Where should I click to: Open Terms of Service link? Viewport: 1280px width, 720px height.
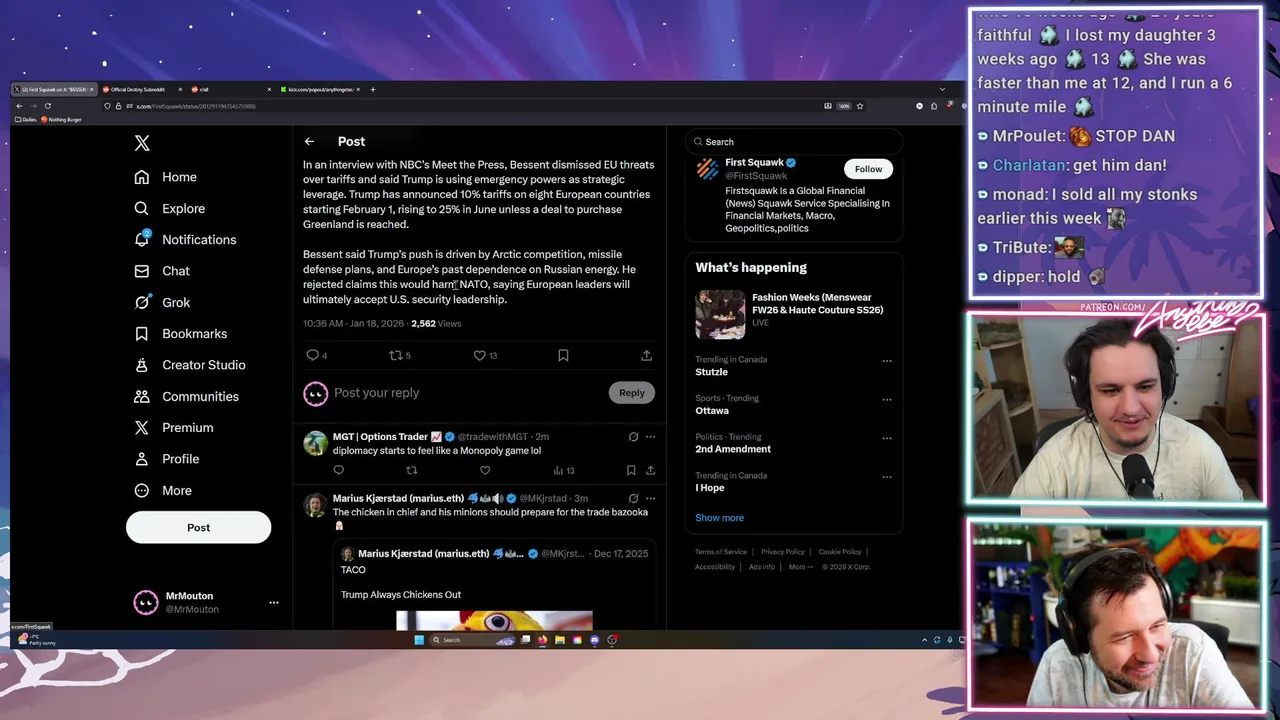pos(721,552)
